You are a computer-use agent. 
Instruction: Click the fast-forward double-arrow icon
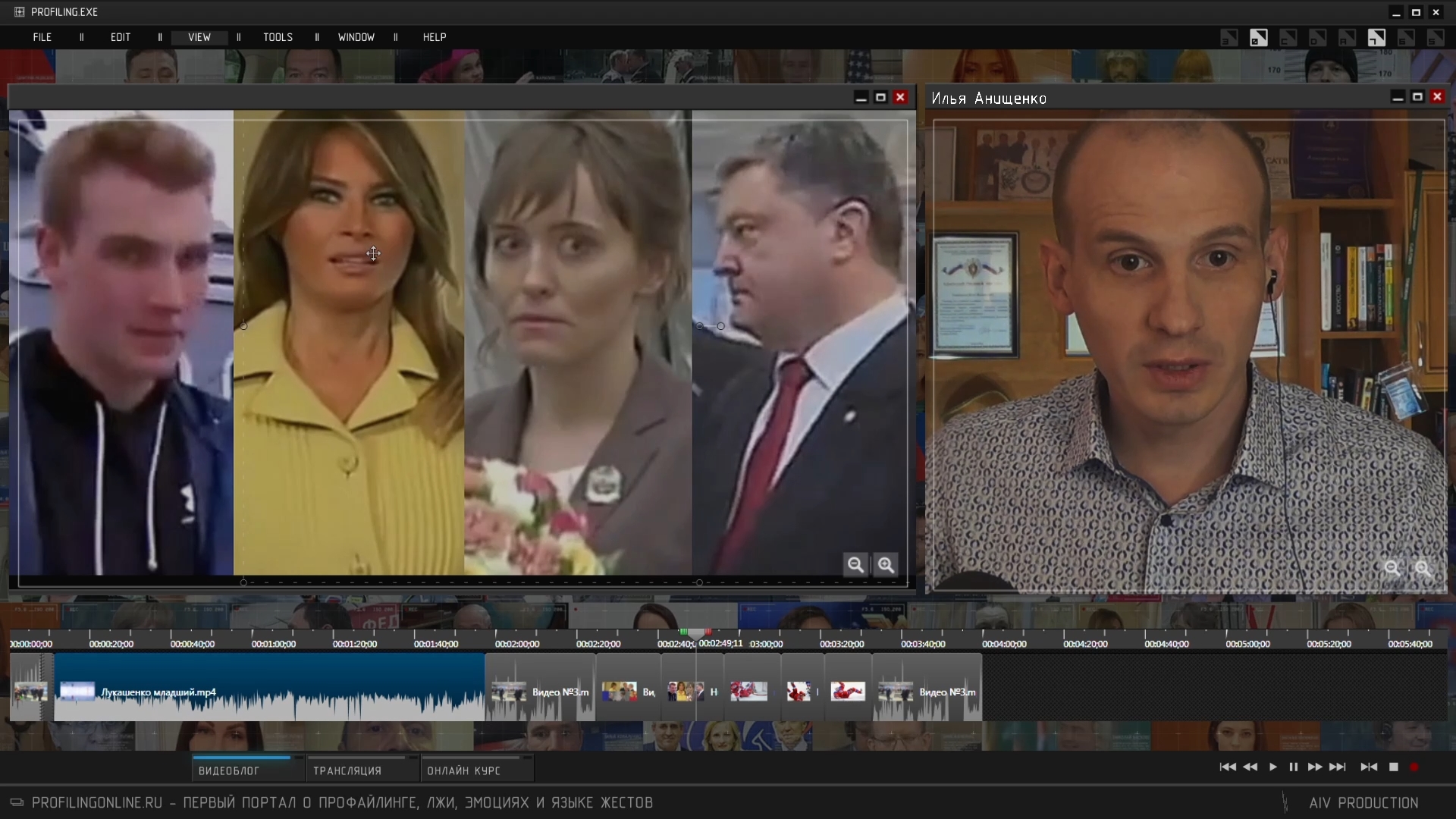tap(1315, 767)
